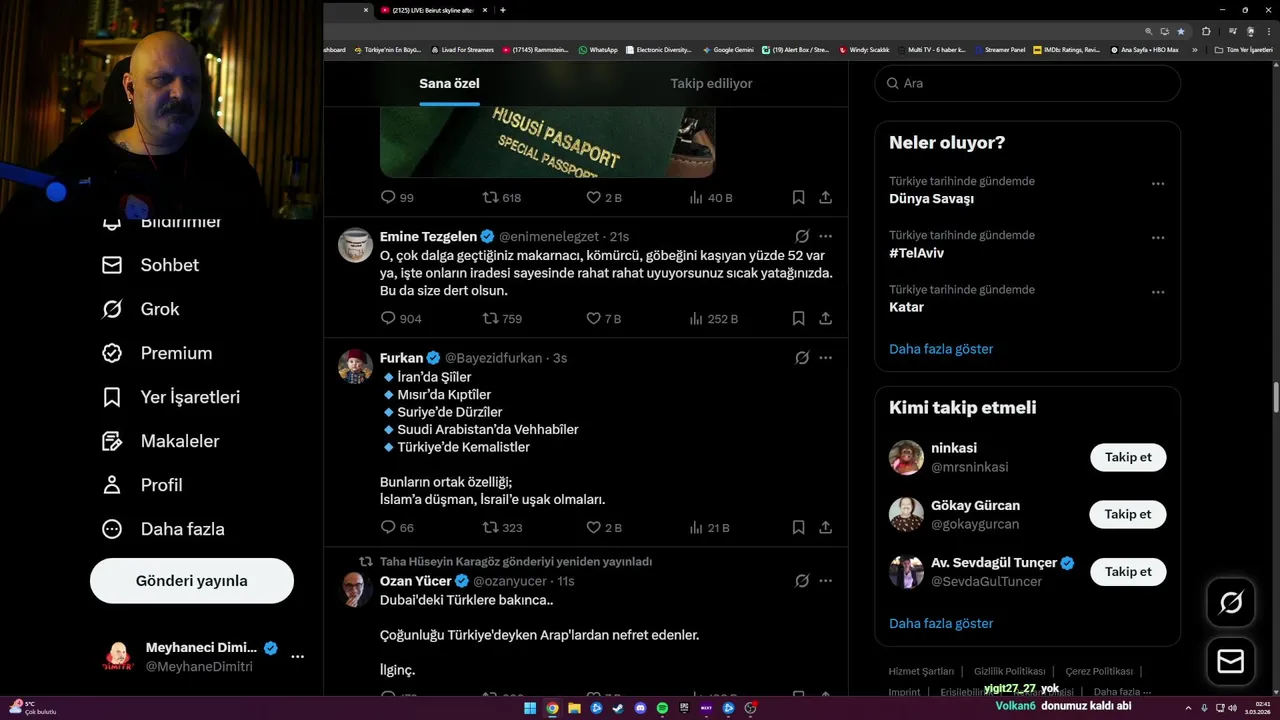Screen dimensions: 1280x720
Task: Open the Hususi Pasaport image
Action: point(547,142)
